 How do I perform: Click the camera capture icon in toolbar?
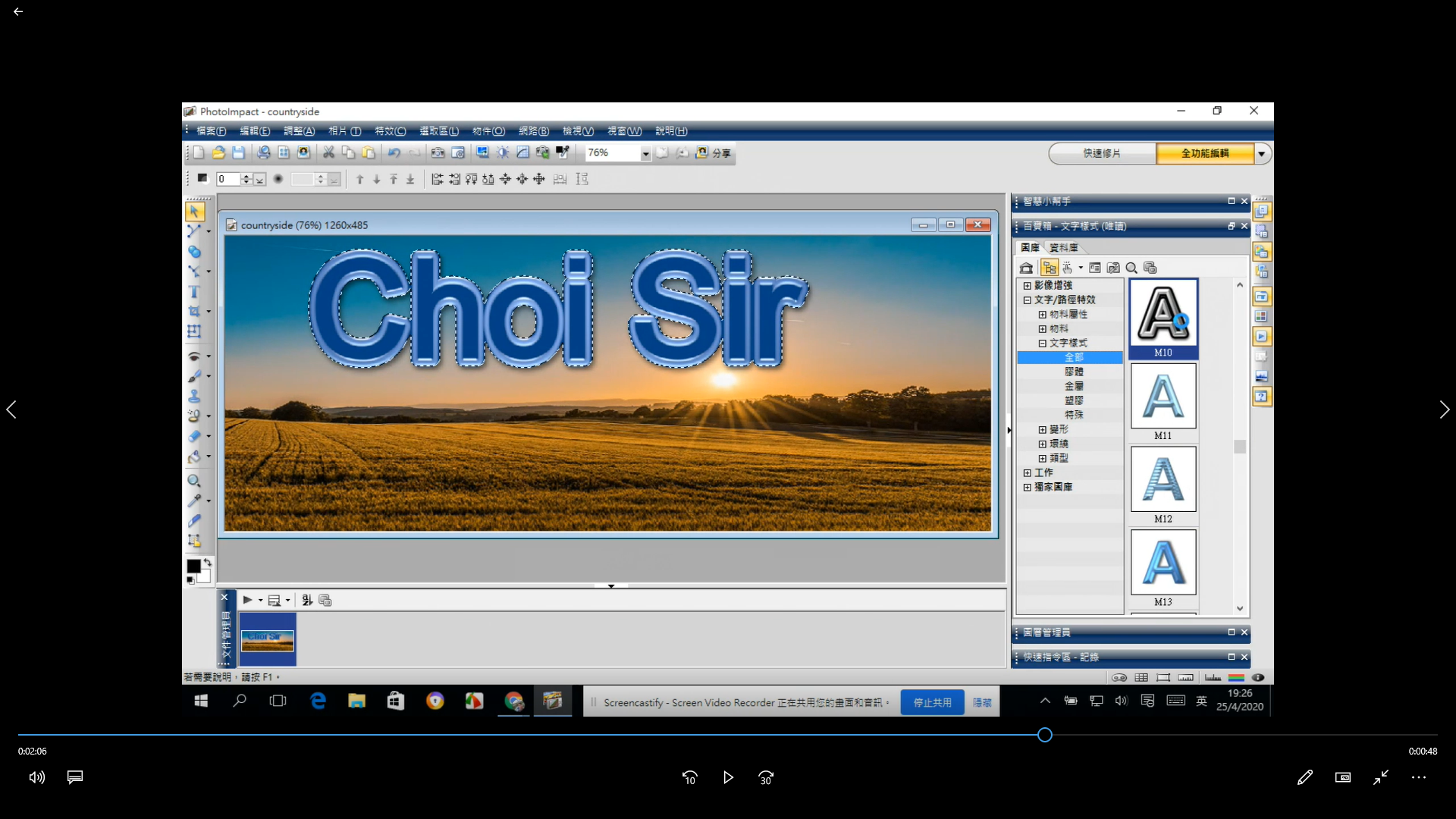click(x=438, y=153)
